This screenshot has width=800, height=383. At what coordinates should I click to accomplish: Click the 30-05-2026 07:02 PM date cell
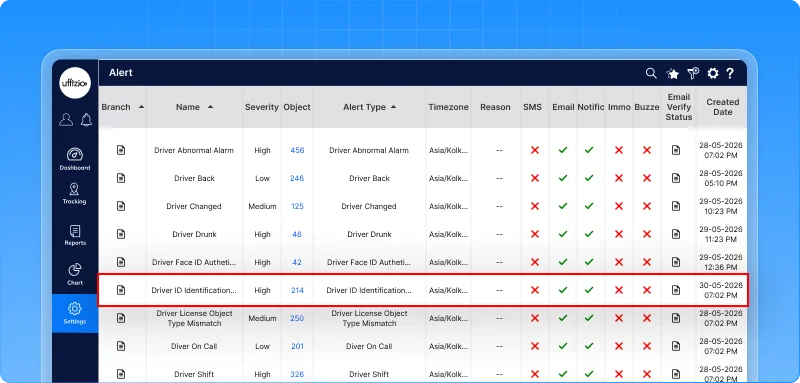pyautogui.click(x=720, y=290)
